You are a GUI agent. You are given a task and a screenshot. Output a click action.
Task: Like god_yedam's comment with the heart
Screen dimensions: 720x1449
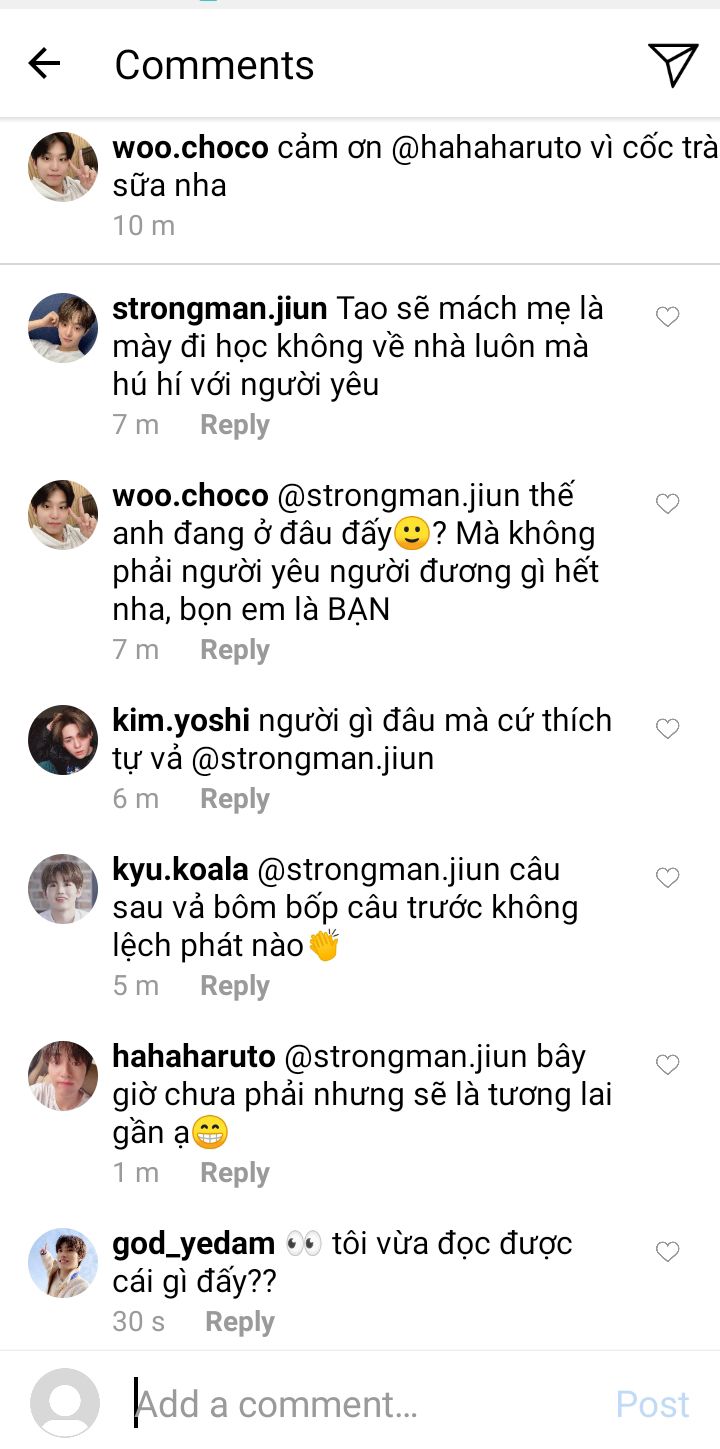(x=667, y=1252)
